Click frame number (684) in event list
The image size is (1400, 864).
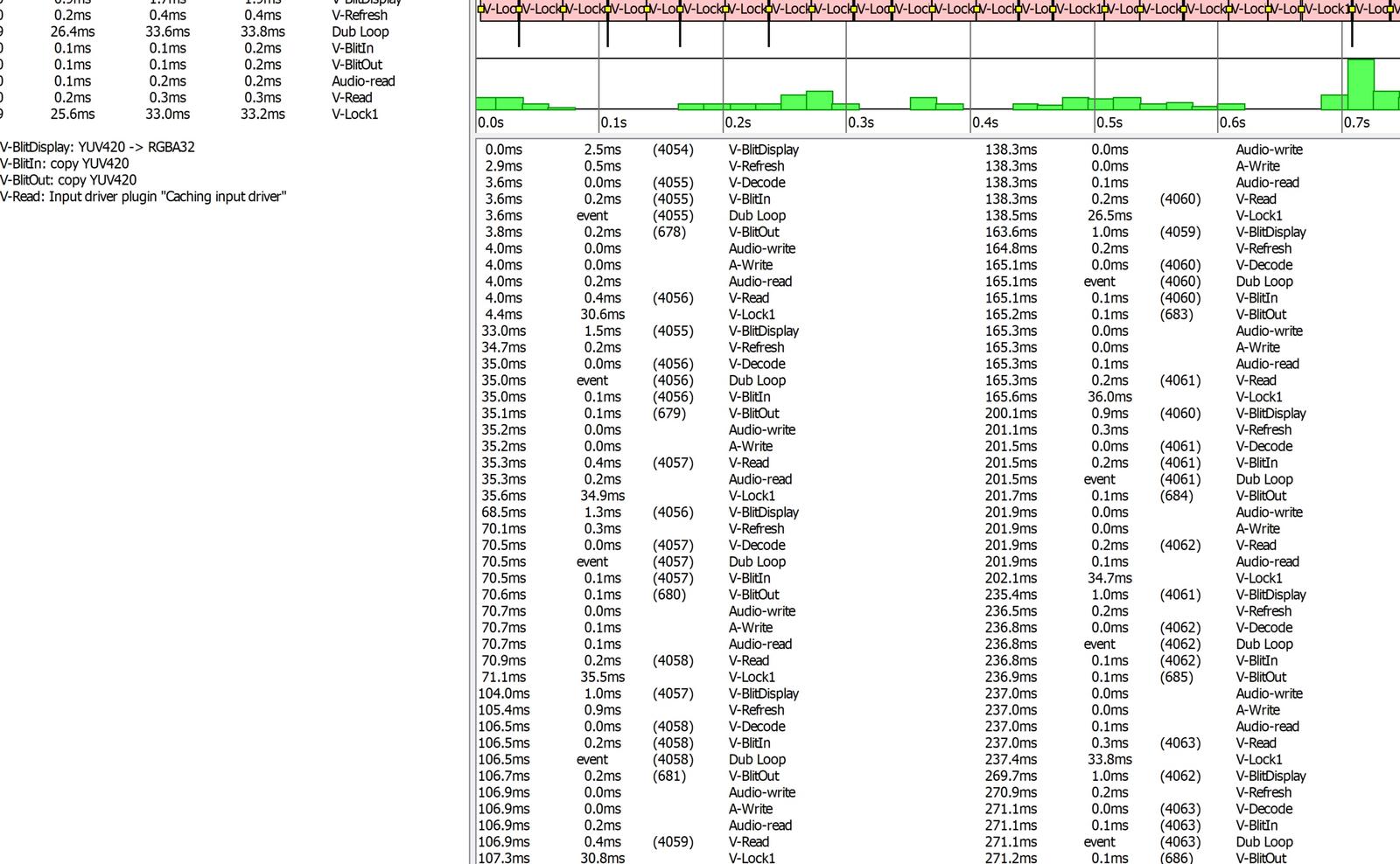(x=1176, y=495)
